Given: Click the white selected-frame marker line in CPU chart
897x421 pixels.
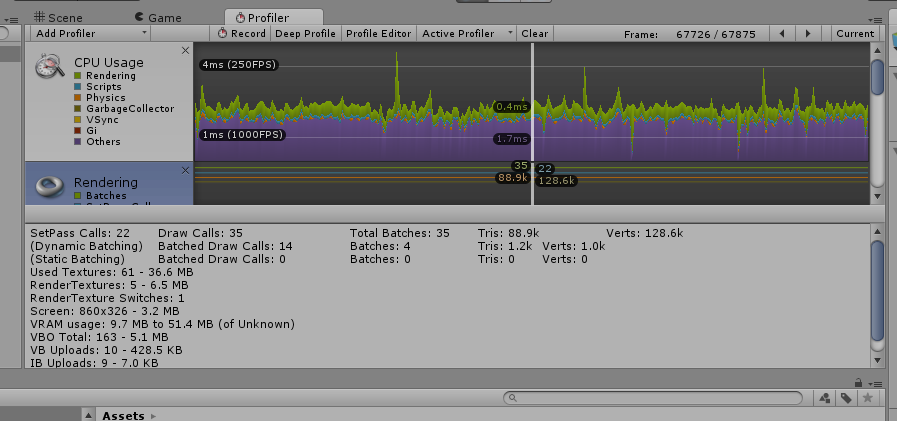Looking at the screenshot, I should coord(533,102).
